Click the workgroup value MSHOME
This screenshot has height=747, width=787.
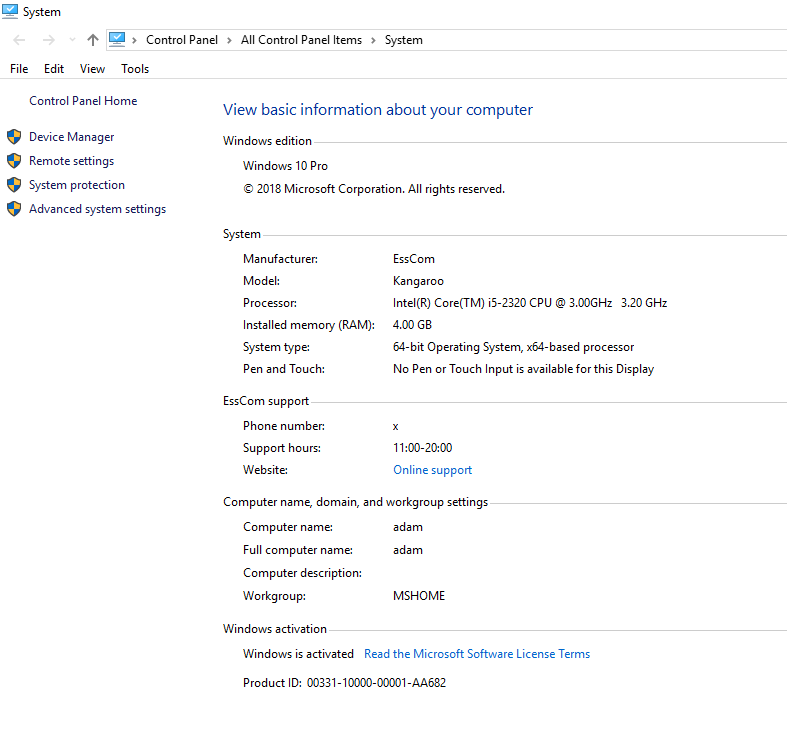(419, 596)
